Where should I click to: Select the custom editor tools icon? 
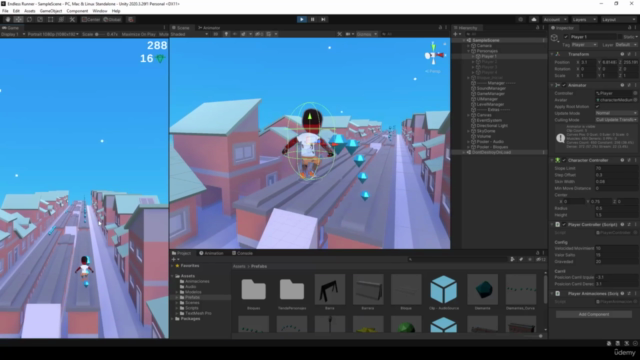pos(72,19)
